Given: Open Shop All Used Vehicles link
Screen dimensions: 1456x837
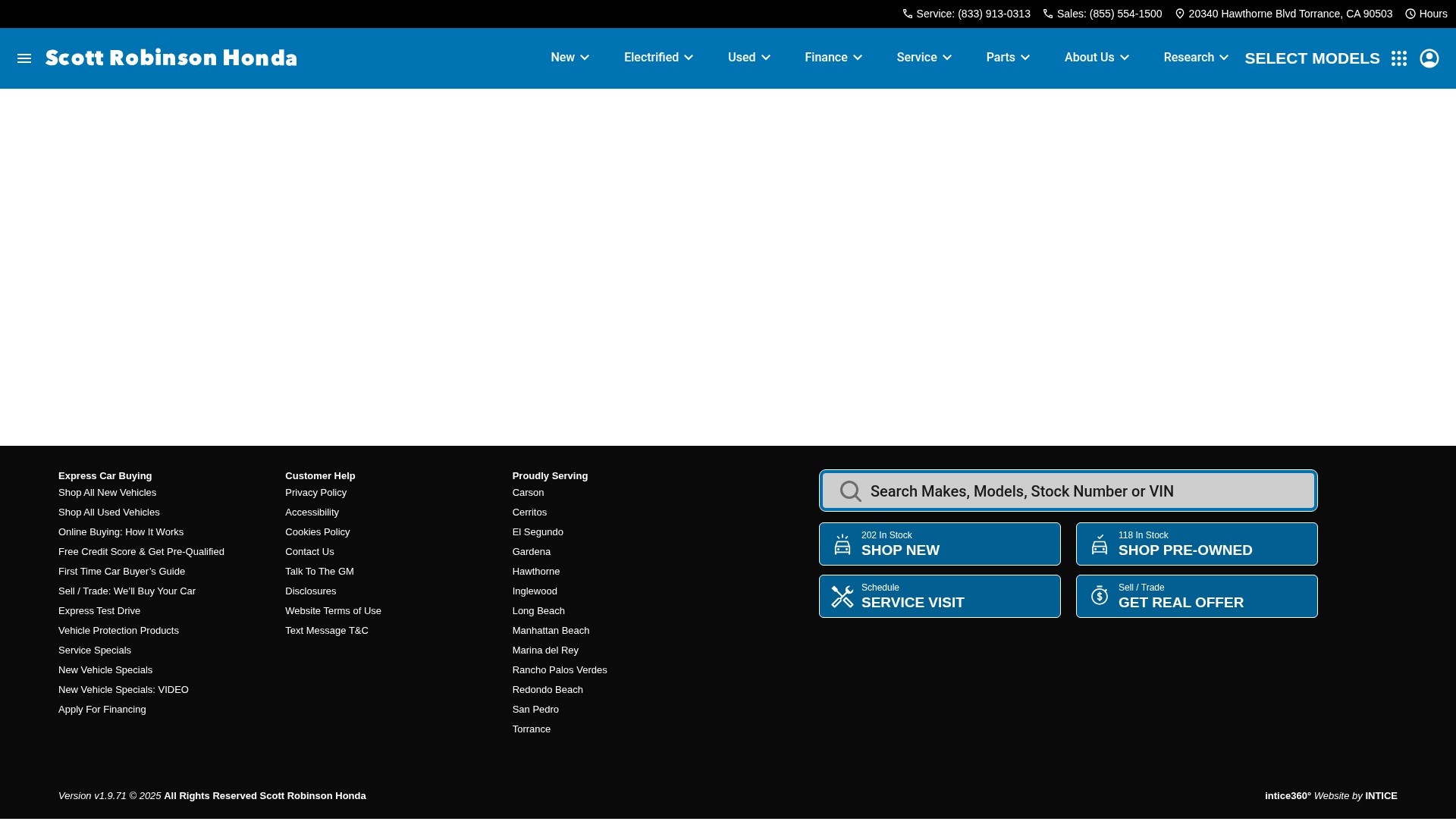Looking at the screenshot, I should [x=109, y=513].
